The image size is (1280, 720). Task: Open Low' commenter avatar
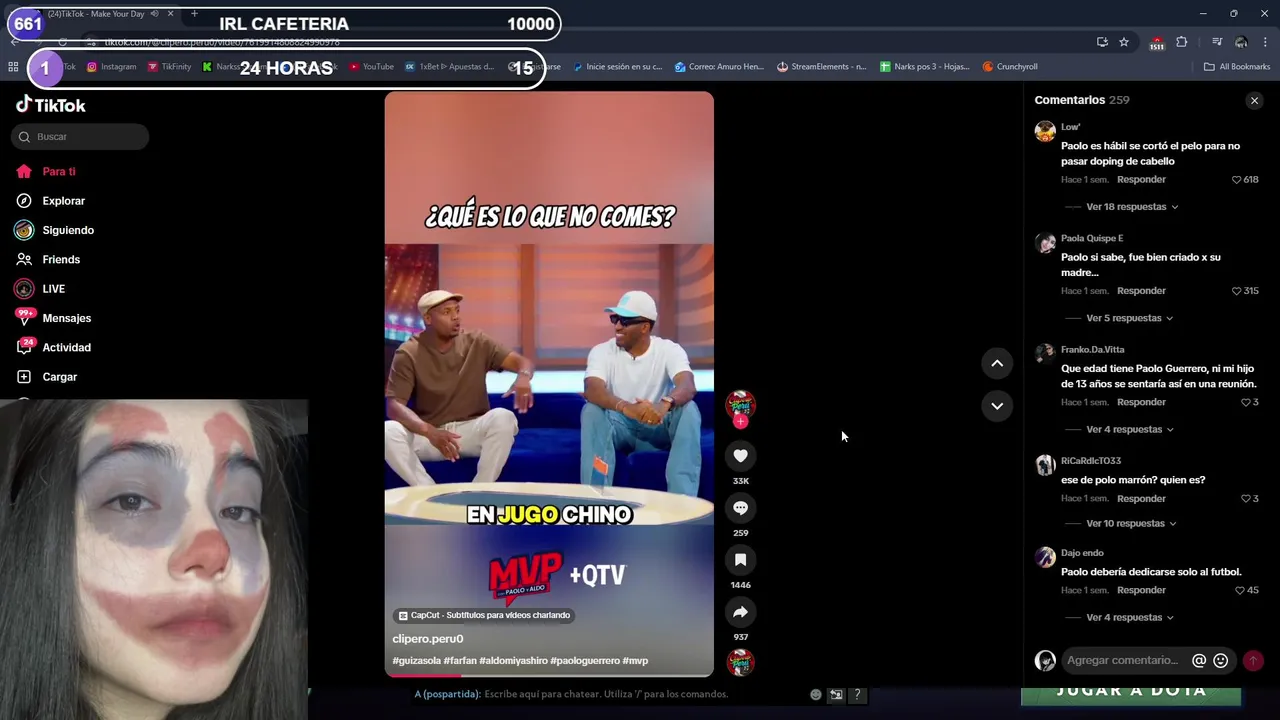click(1045, 131)
